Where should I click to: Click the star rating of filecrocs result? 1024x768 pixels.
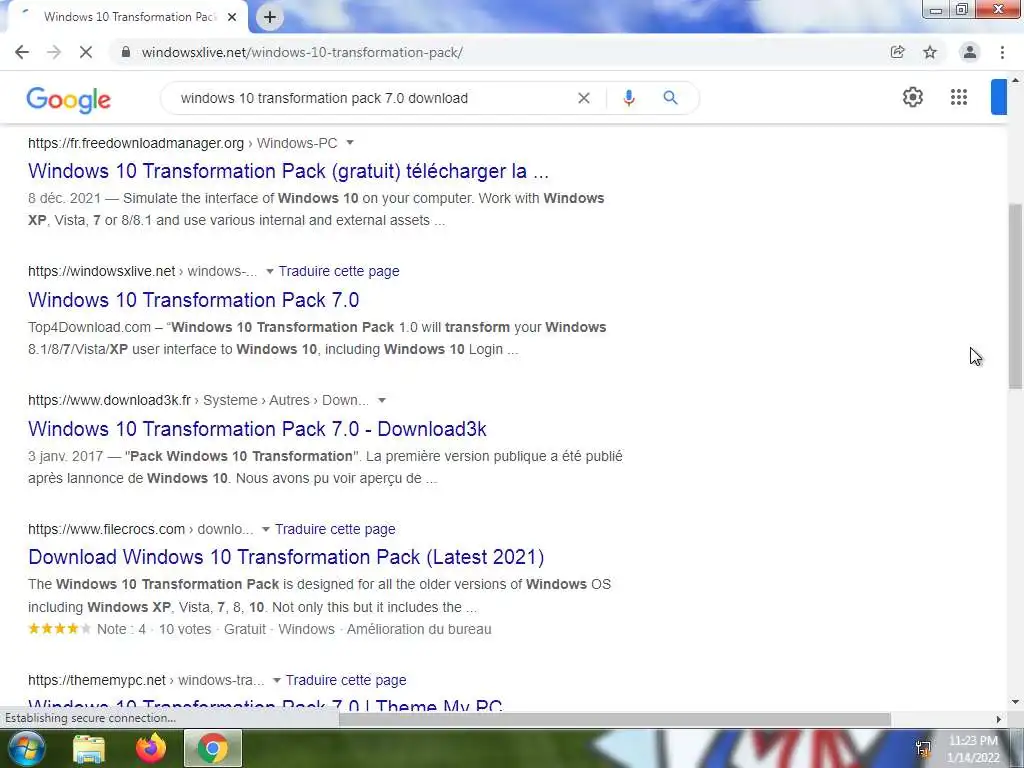click(x=59, y=629)
